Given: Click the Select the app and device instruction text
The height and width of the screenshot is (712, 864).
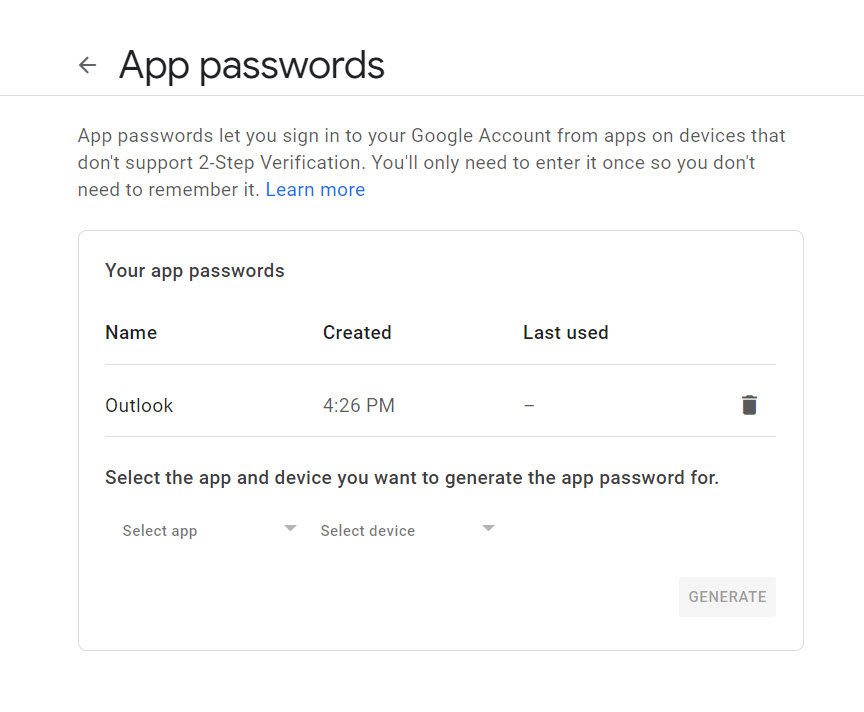Looking at the screenshot, I should click(412, 478).
